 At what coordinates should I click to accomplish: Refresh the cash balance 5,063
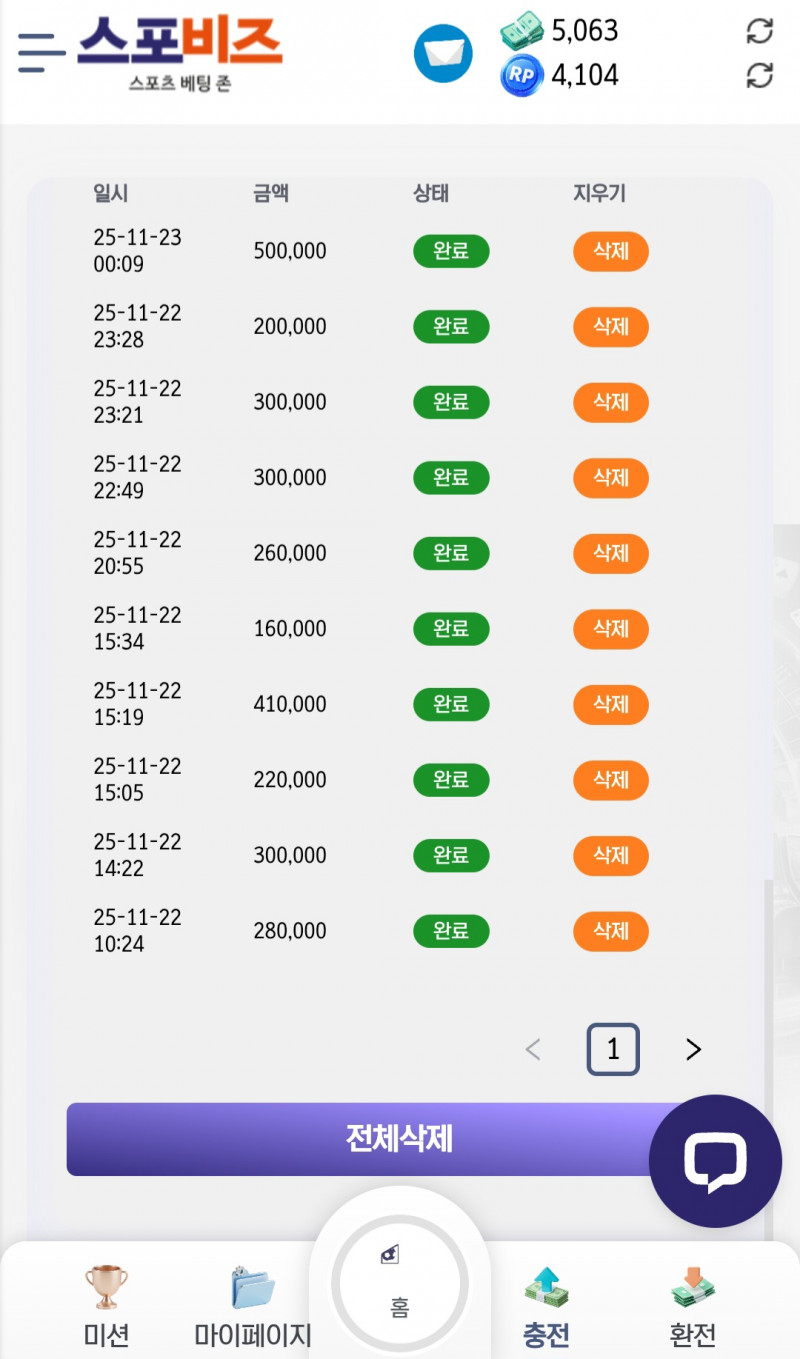click(x=760, y=31)
